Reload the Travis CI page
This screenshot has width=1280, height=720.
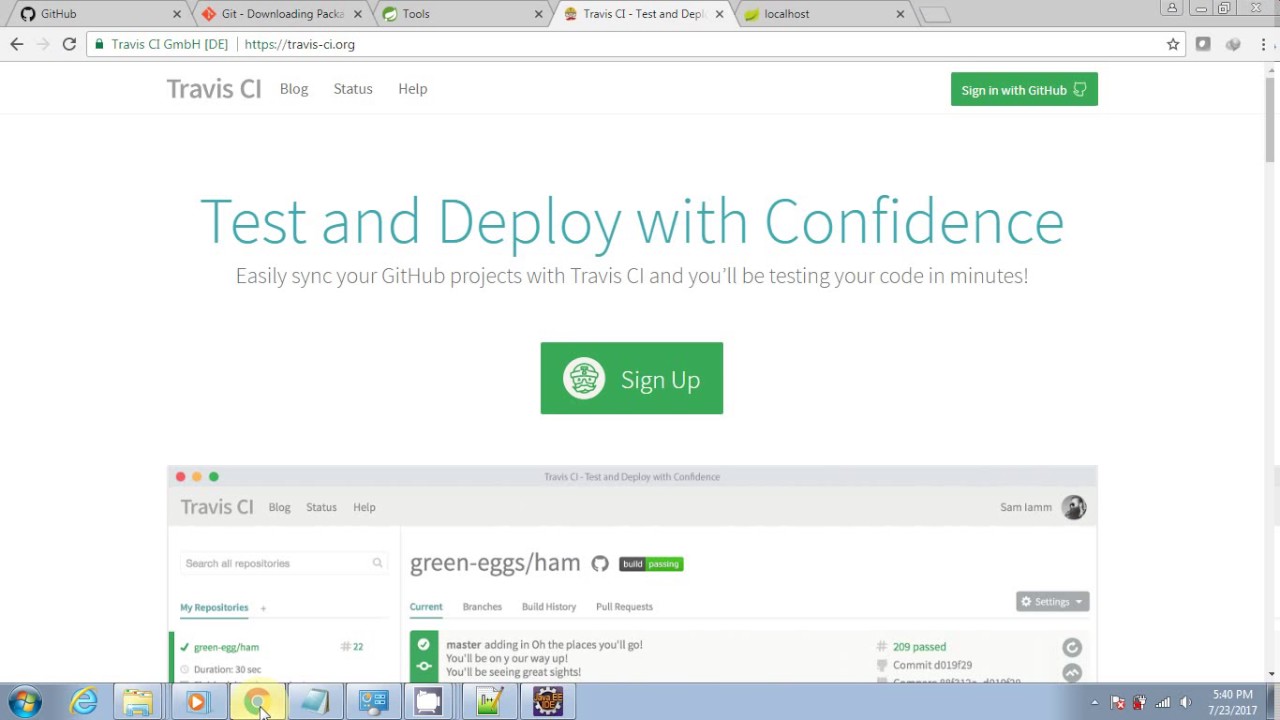tap(69, 44)
